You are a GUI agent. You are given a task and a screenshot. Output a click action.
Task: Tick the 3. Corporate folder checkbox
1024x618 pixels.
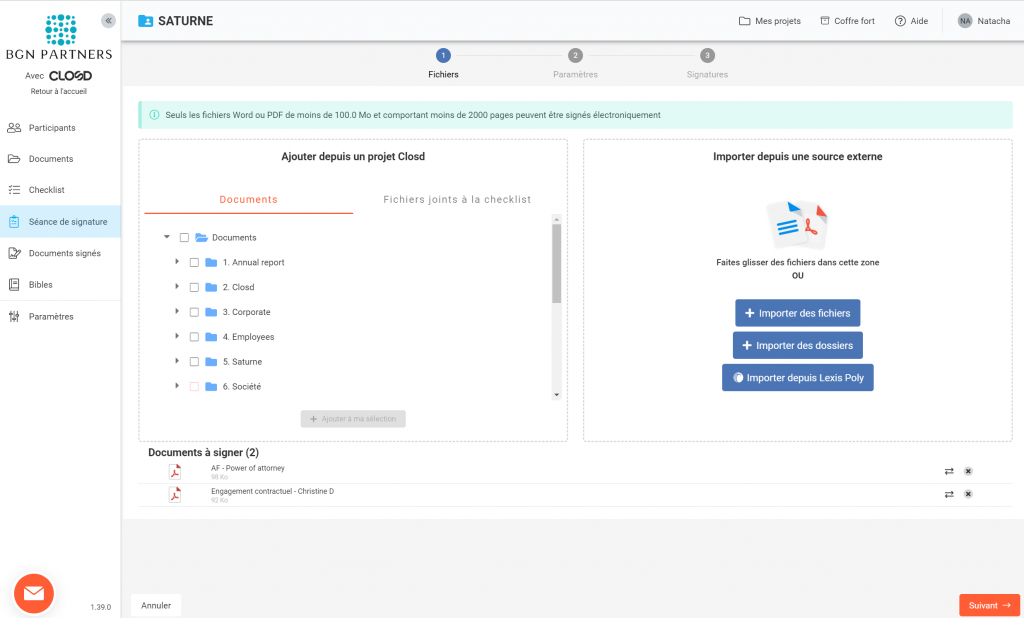click(194, 312)
